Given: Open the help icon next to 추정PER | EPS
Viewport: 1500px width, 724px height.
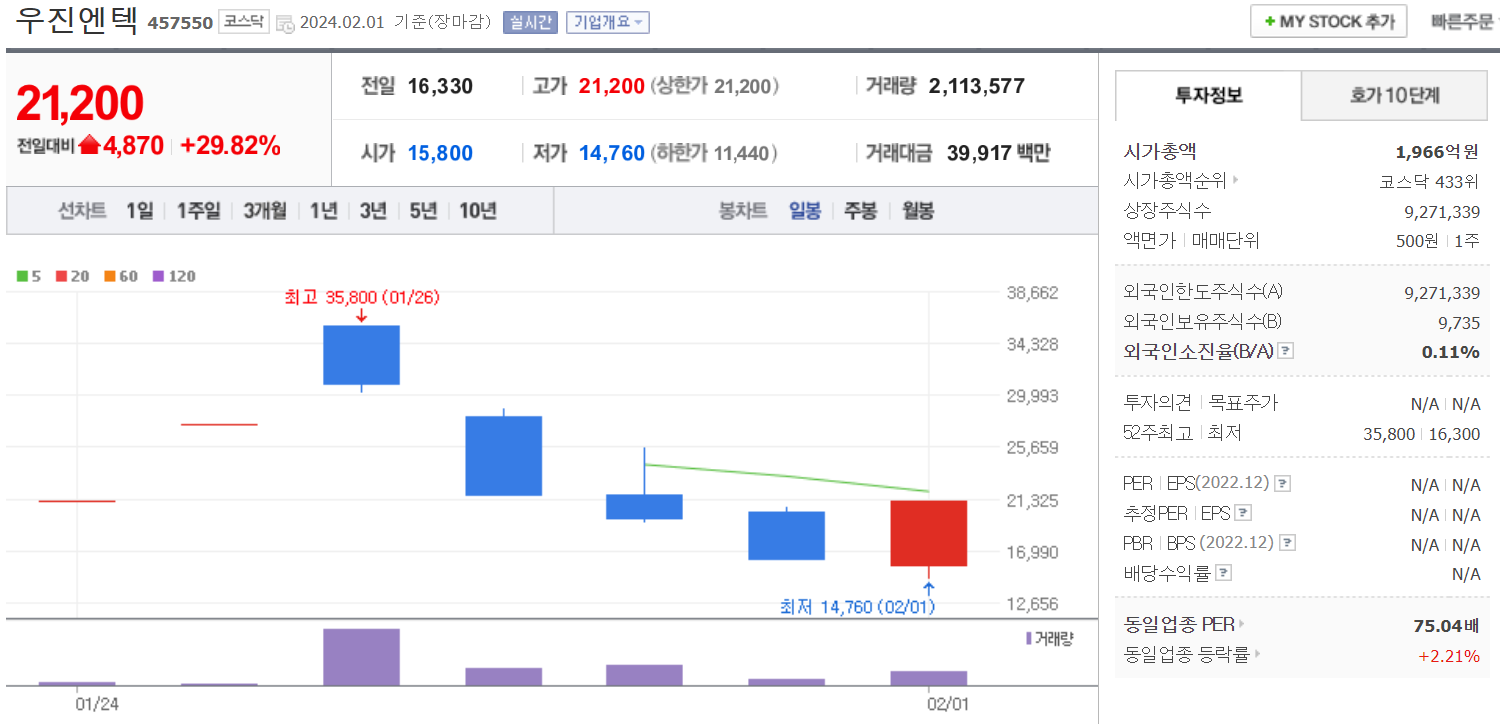Looking at the screenshot, I should pyautogui.click(x=1243, y=514).
